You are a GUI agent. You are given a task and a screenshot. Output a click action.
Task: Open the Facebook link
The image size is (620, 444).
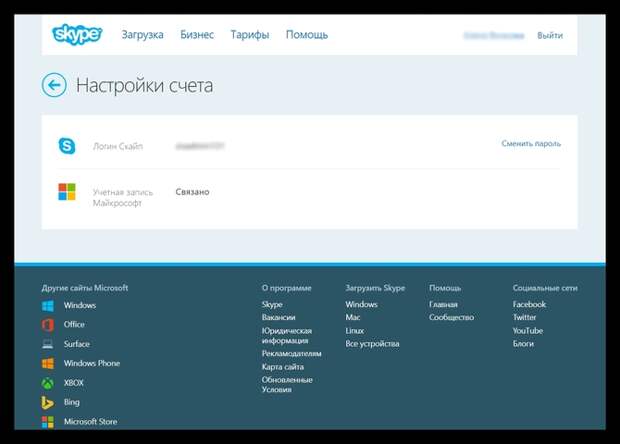point(529,304)
